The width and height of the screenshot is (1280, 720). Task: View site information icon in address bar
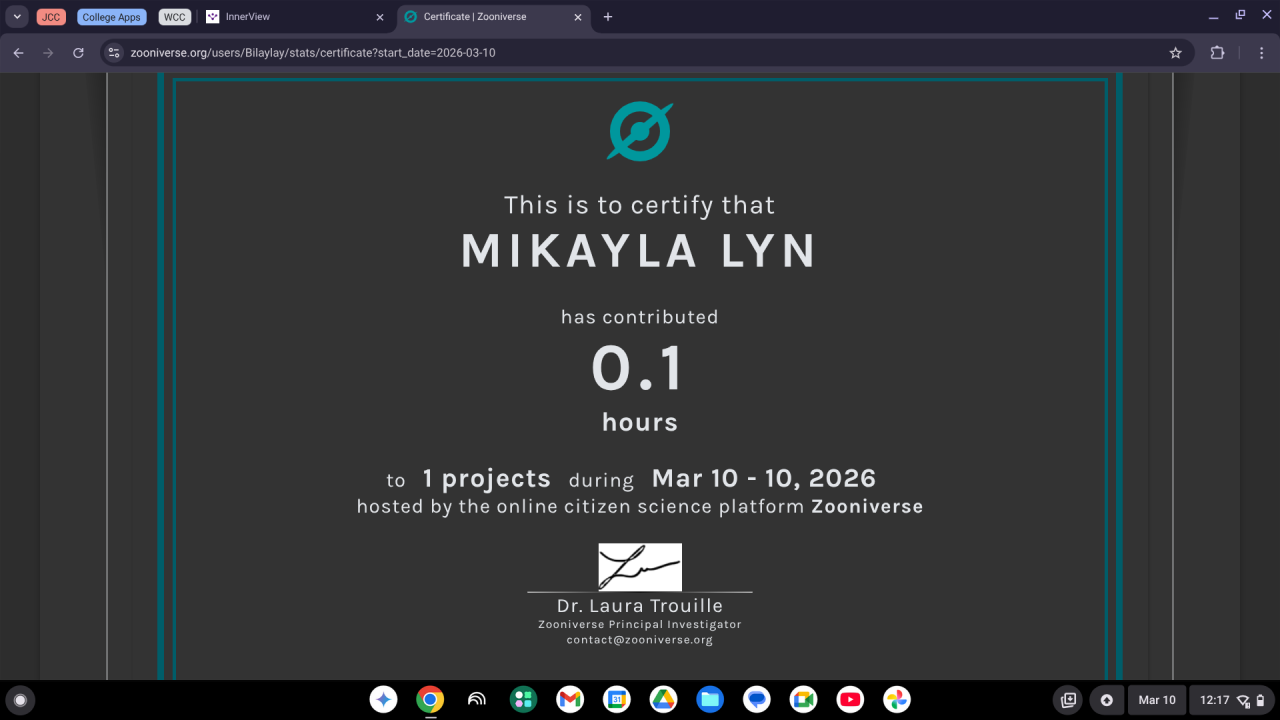pyautogui.click(x=114, y=53)
